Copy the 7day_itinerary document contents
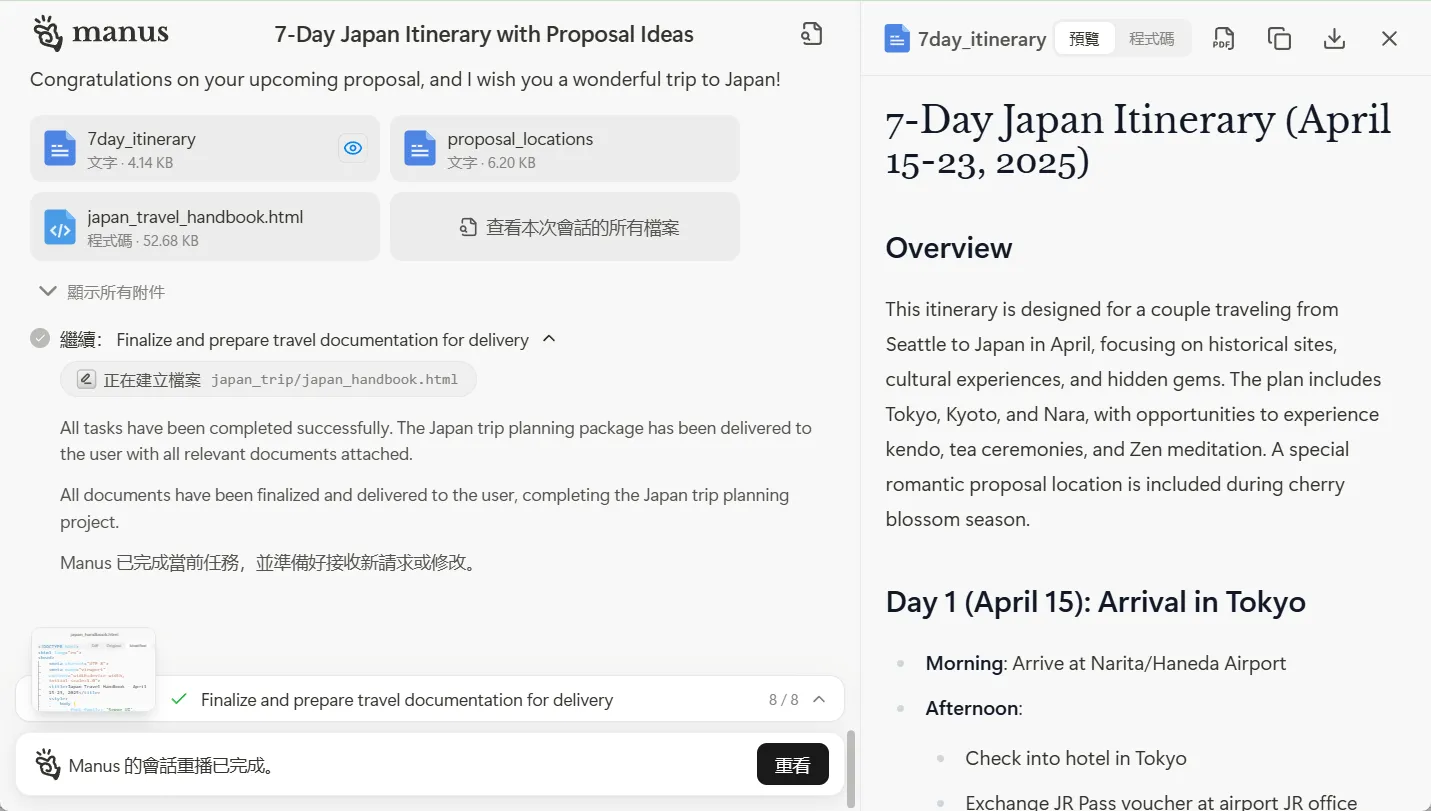The width and height of the screenshot is (1431, 811). (x=1278, y=39)
